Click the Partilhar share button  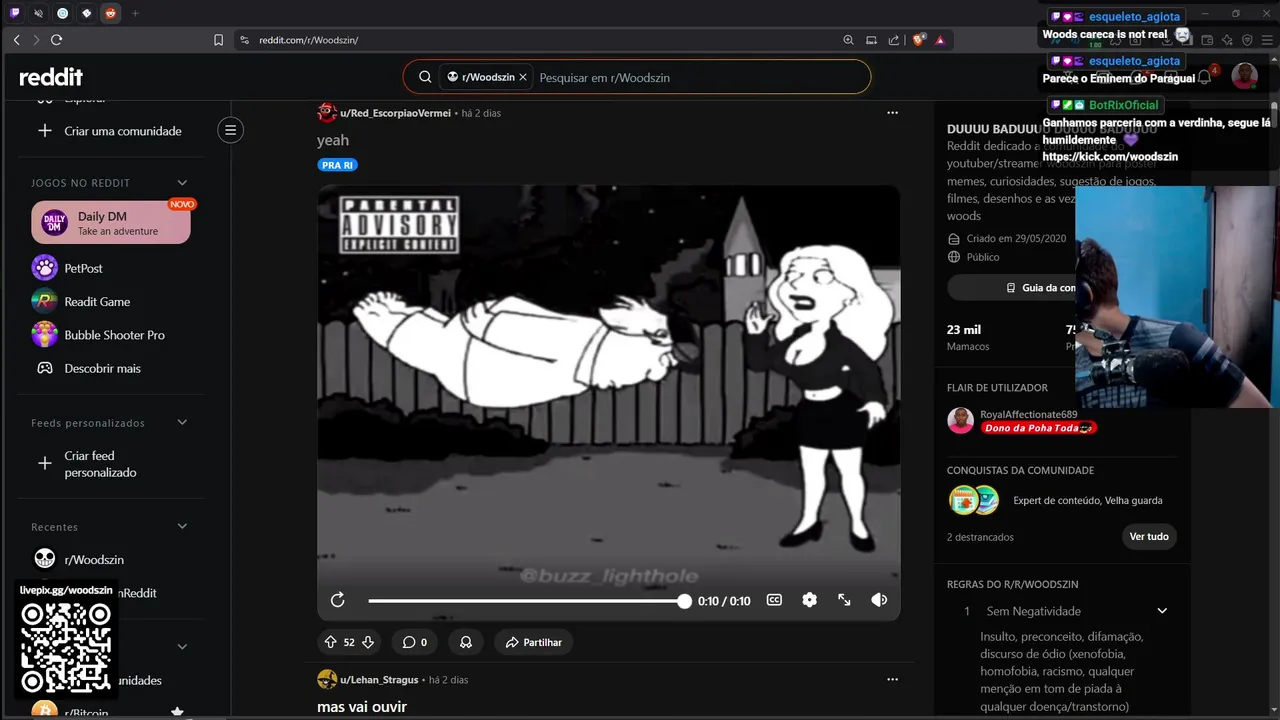point(533,642)
